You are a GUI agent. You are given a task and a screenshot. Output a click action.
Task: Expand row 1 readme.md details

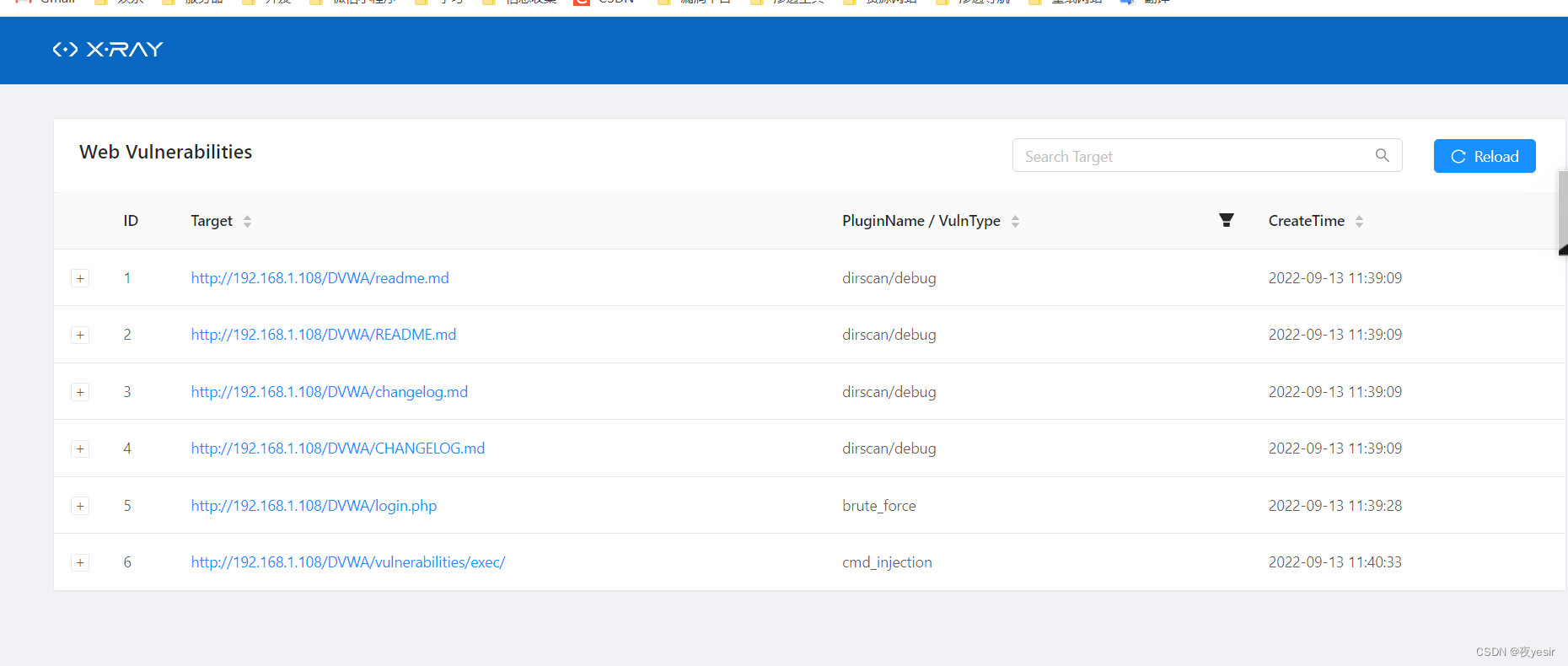80,278
